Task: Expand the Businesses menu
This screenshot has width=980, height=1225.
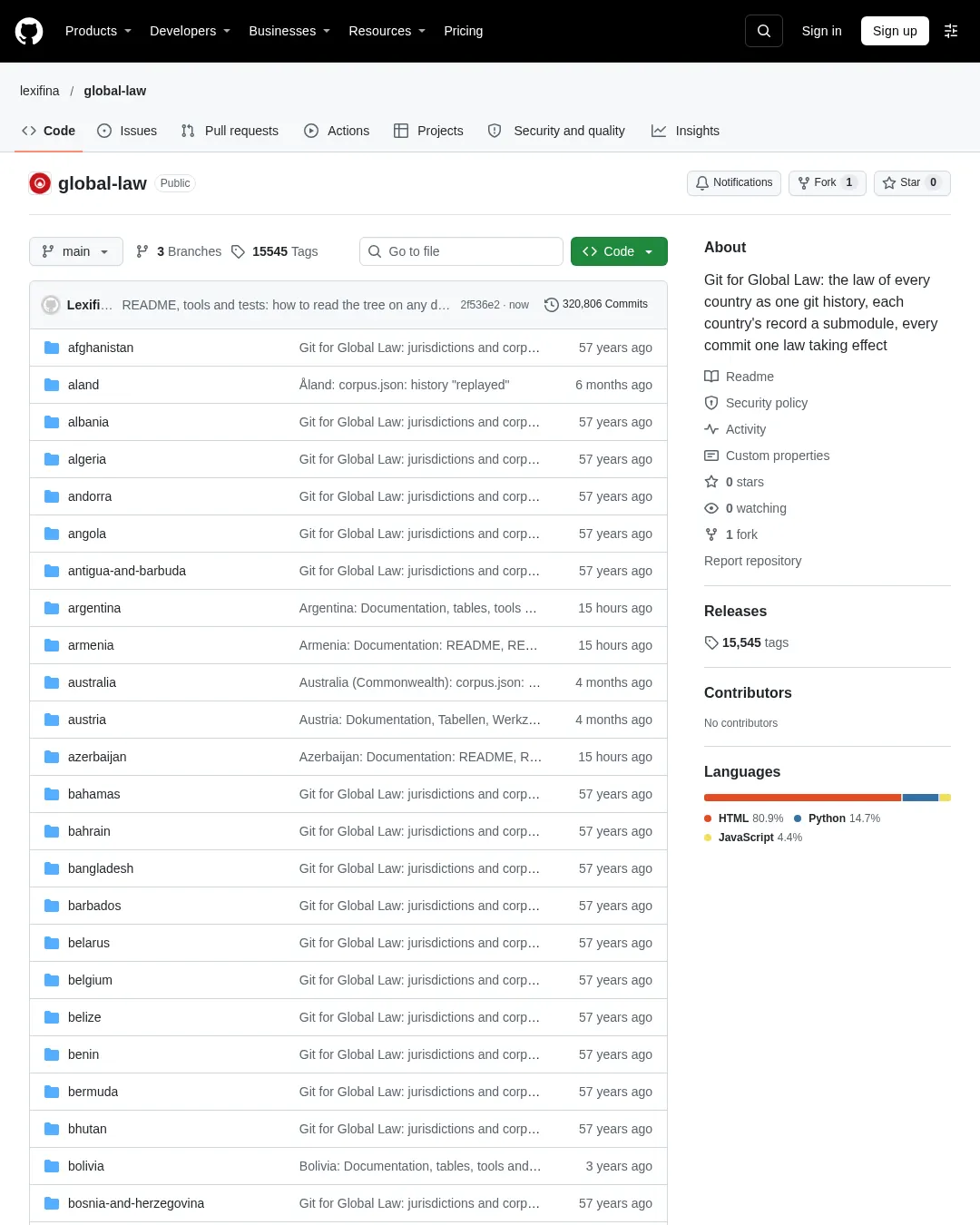Action: point(289,31)
